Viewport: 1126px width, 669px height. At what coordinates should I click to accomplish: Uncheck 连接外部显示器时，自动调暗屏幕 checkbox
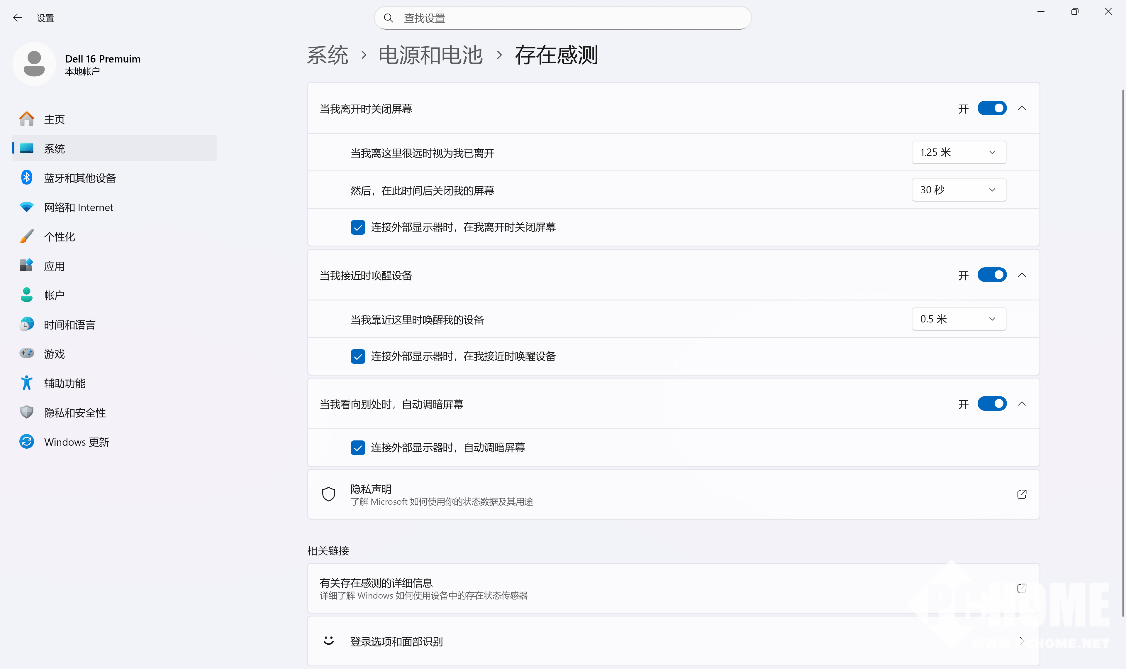coord(358,447)
